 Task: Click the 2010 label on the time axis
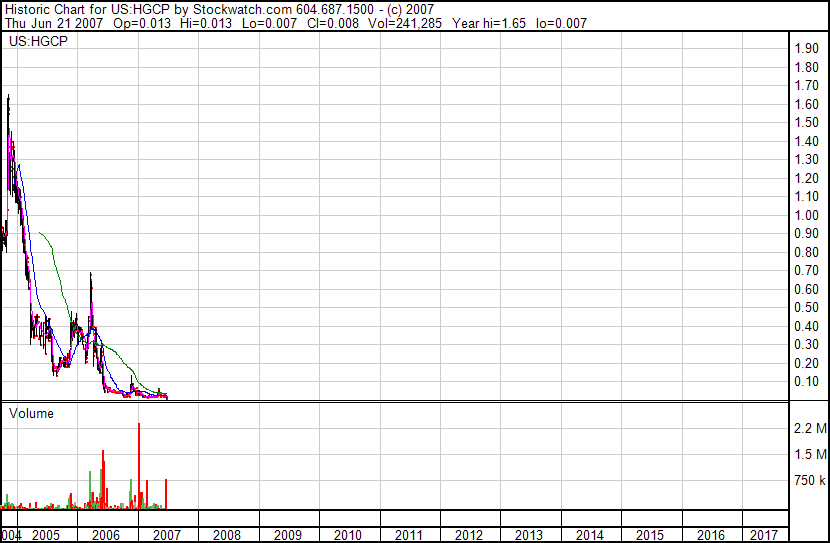point(347,535)
